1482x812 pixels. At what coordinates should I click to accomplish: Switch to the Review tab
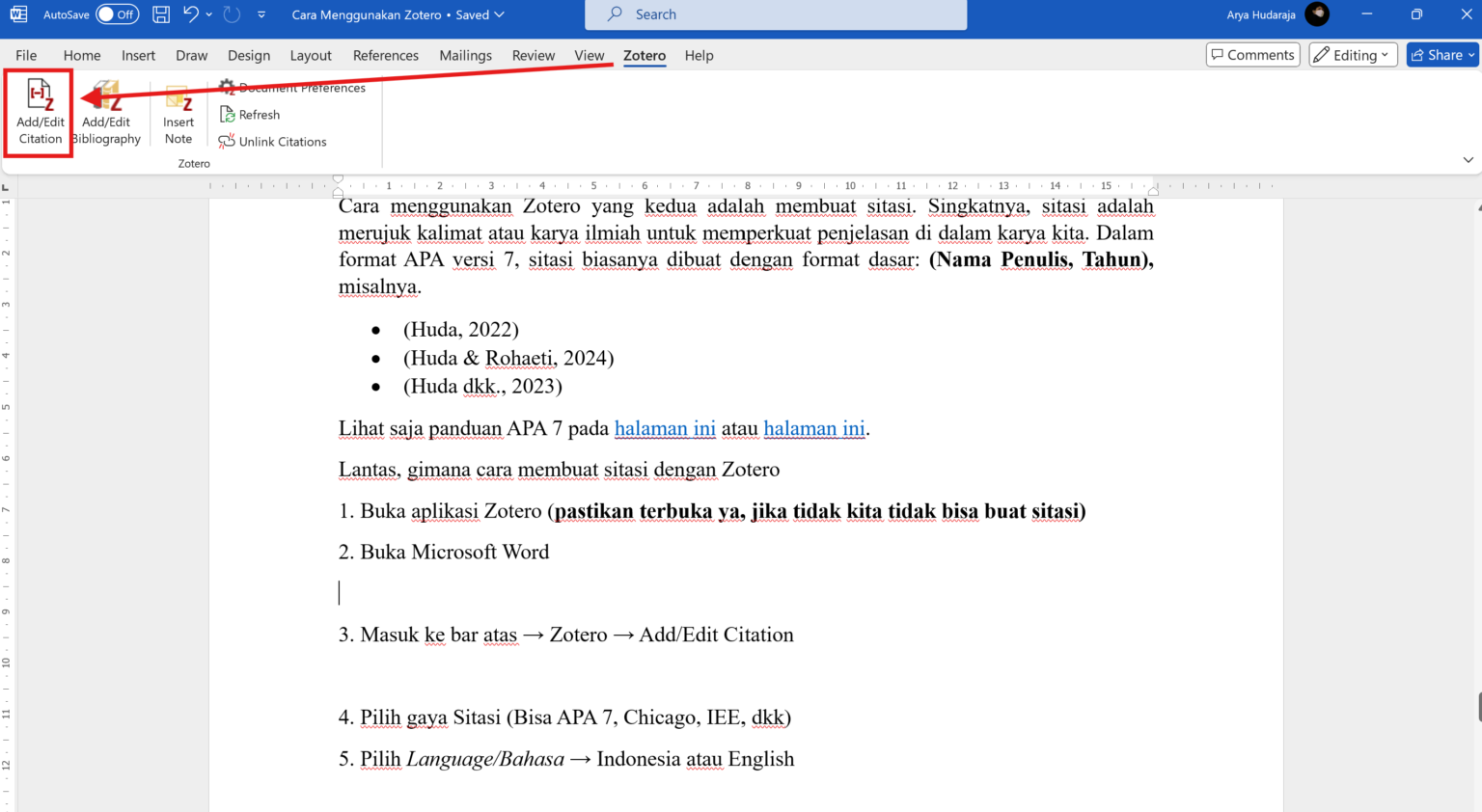click(534, 55)
